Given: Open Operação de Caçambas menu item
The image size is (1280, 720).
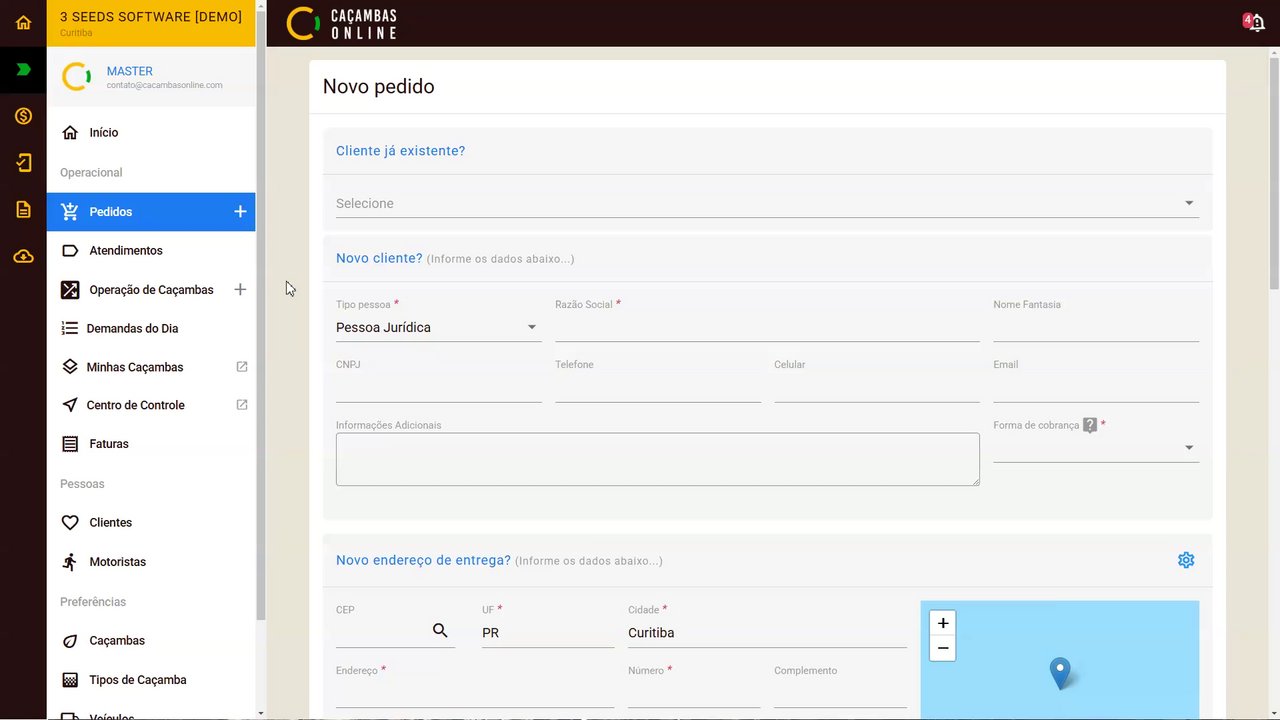Looking at the screenshot, I should [151, 289].
